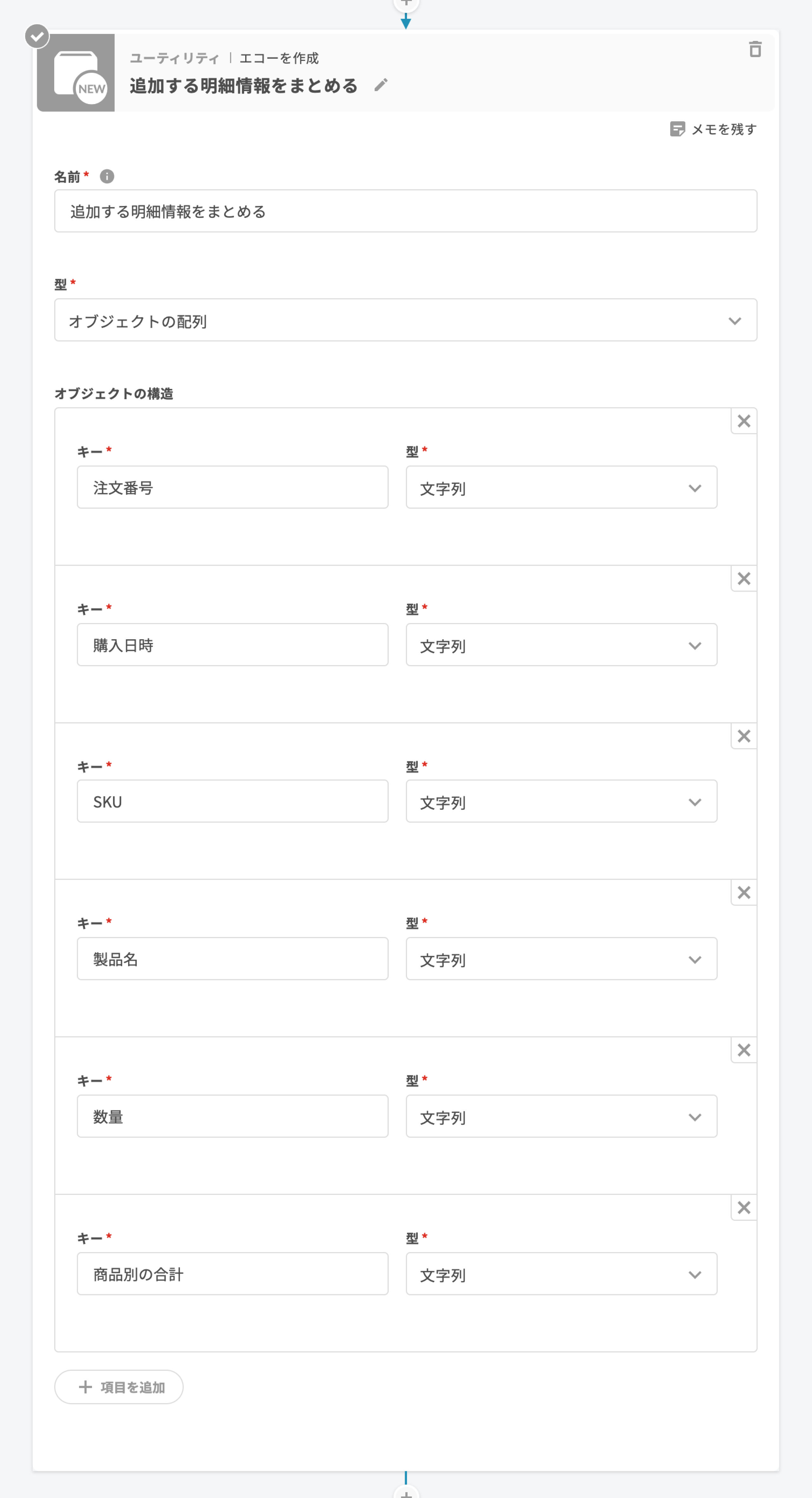This screenshot has height=1498, width=812.
Task: Delete the 数量 key row
Action: click(743, 1050)
